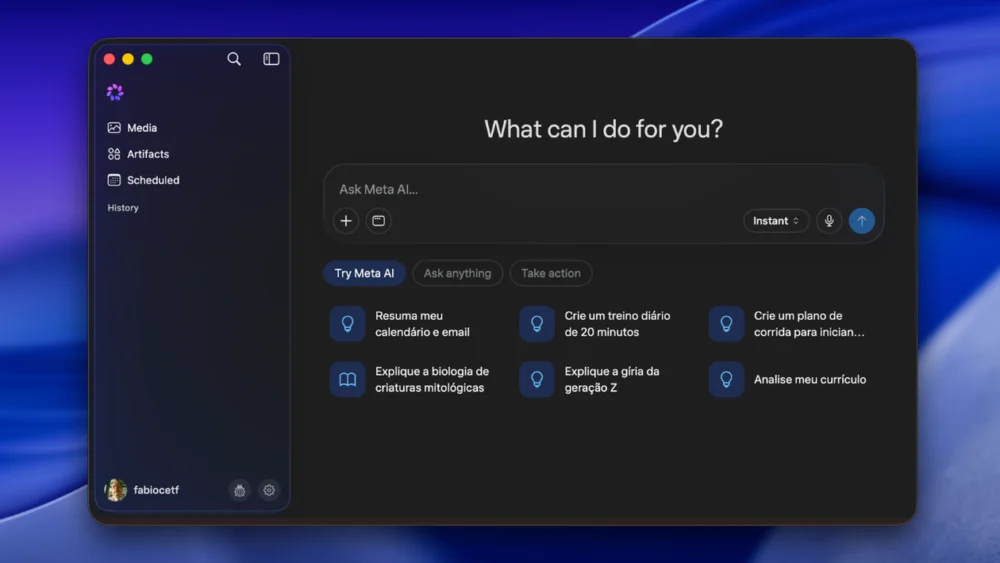Open Scheduled in the sidebar
This screenshot has width=1000, height=563.
tap(153, 180)
